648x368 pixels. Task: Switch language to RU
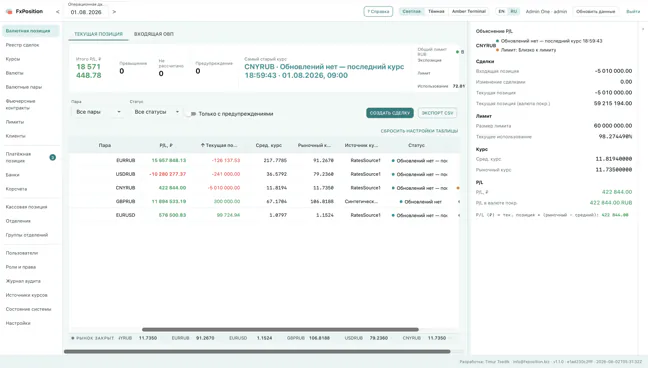coord(513,12)
